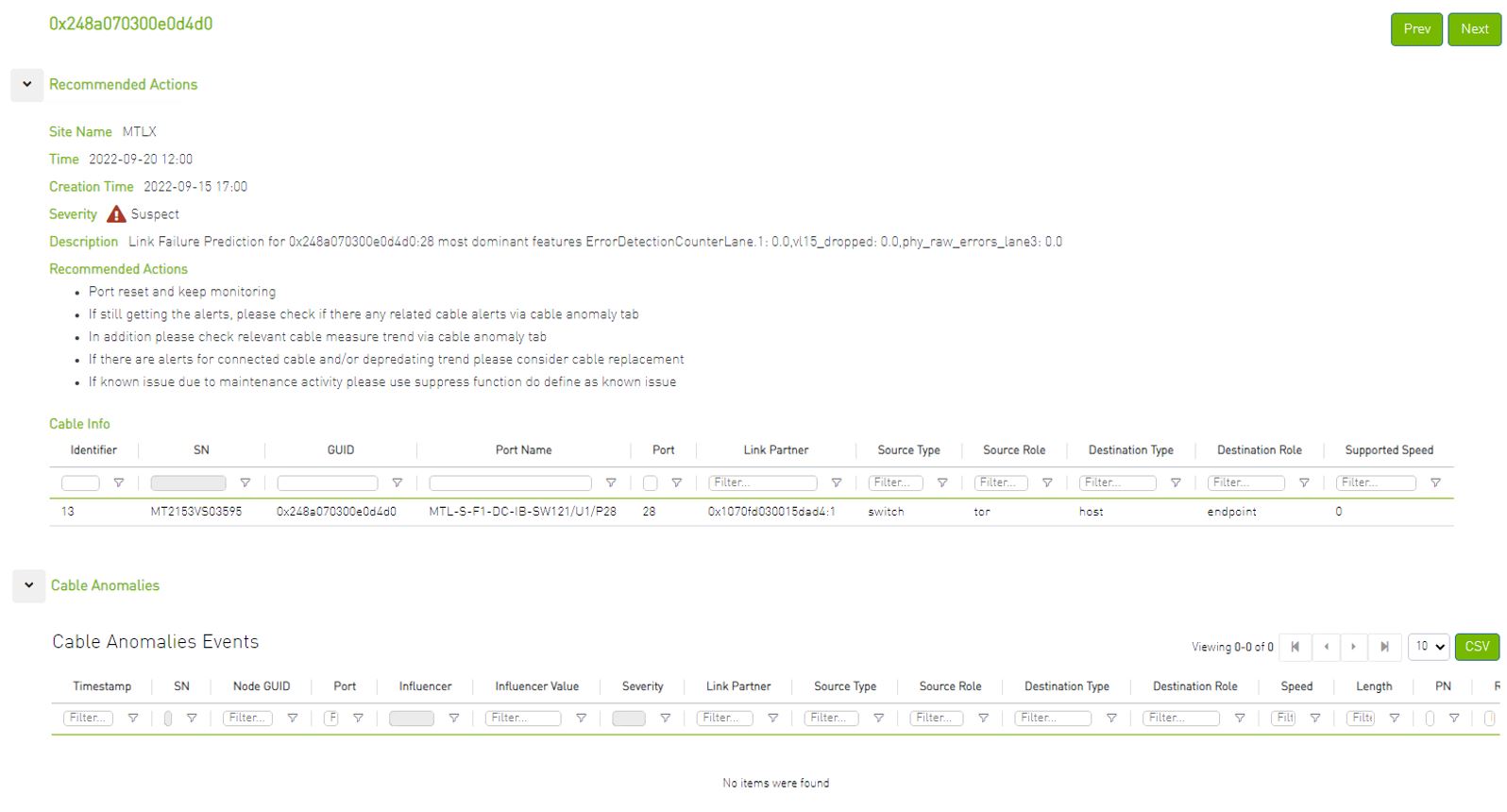Open filter icon for Cable Info Destination Role column
Image resolution: width=1507 pixels, height=812 pixels.
point(1303,483)
